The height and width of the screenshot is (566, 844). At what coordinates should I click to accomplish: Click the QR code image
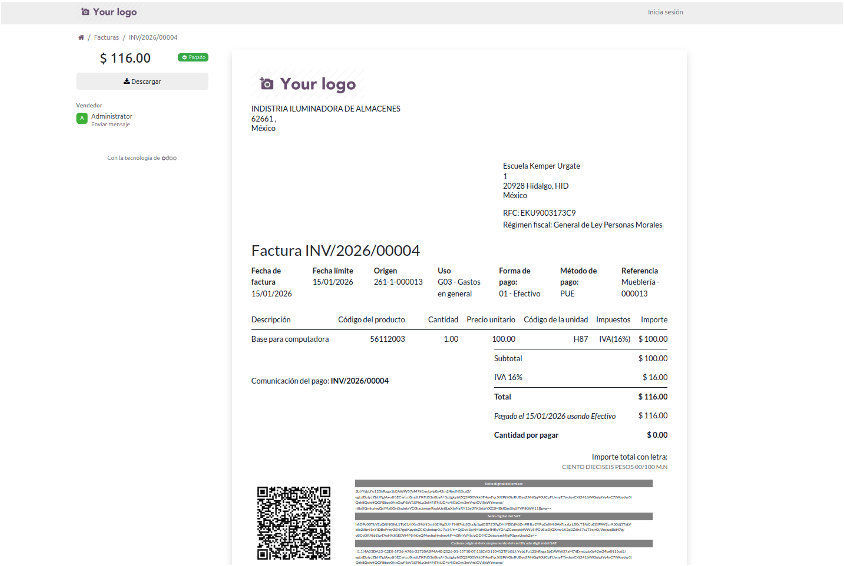tap(294, 523)
